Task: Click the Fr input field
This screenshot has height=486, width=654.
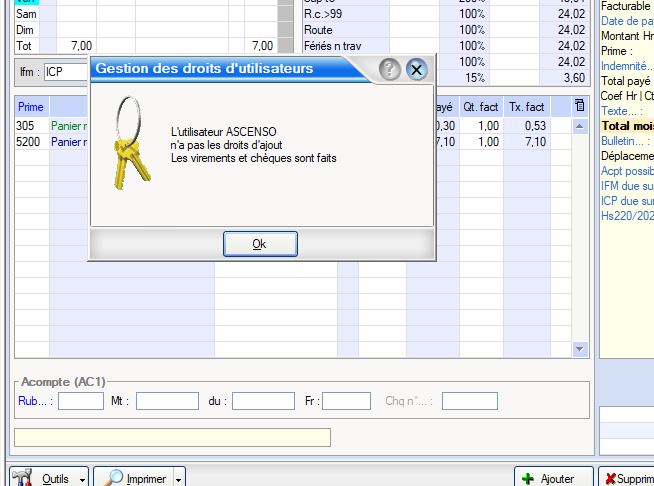Action: [x=346, y=401]
